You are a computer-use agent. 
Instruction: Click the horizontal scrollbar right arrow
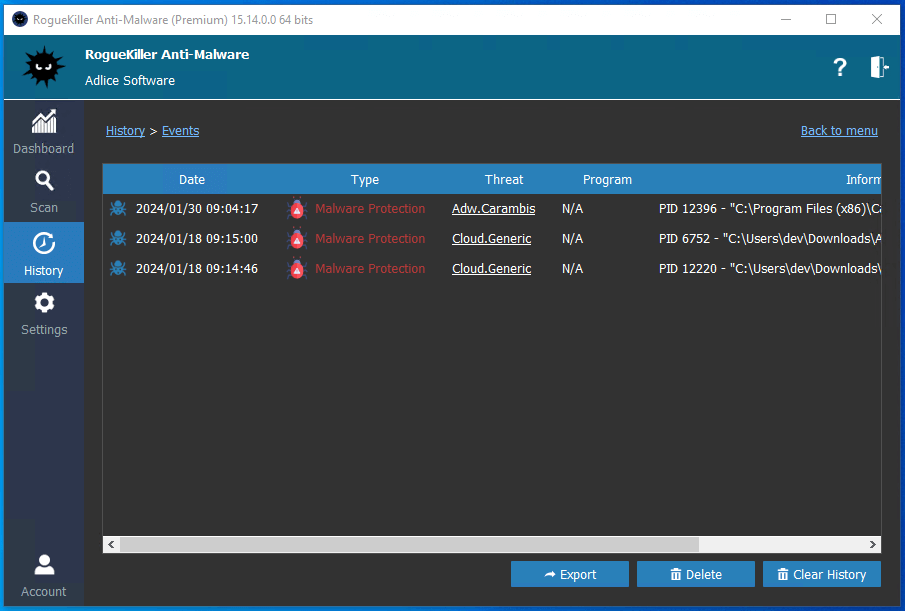pyautogui.click(x=873, y=545)
